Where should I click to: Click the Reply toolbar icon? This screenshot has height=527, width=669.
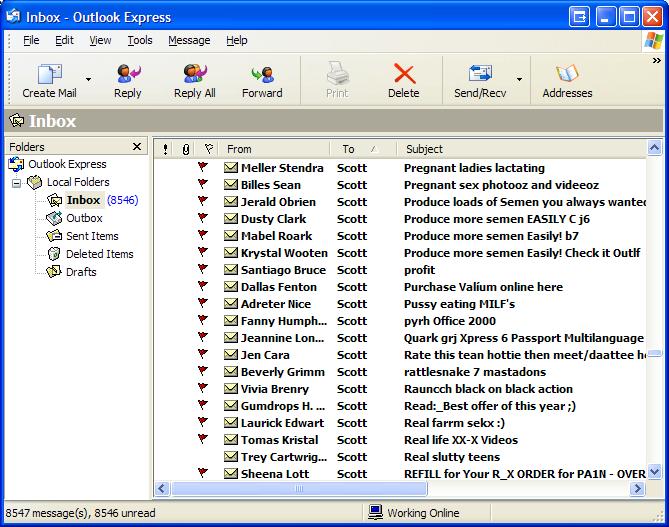[128, 73]
